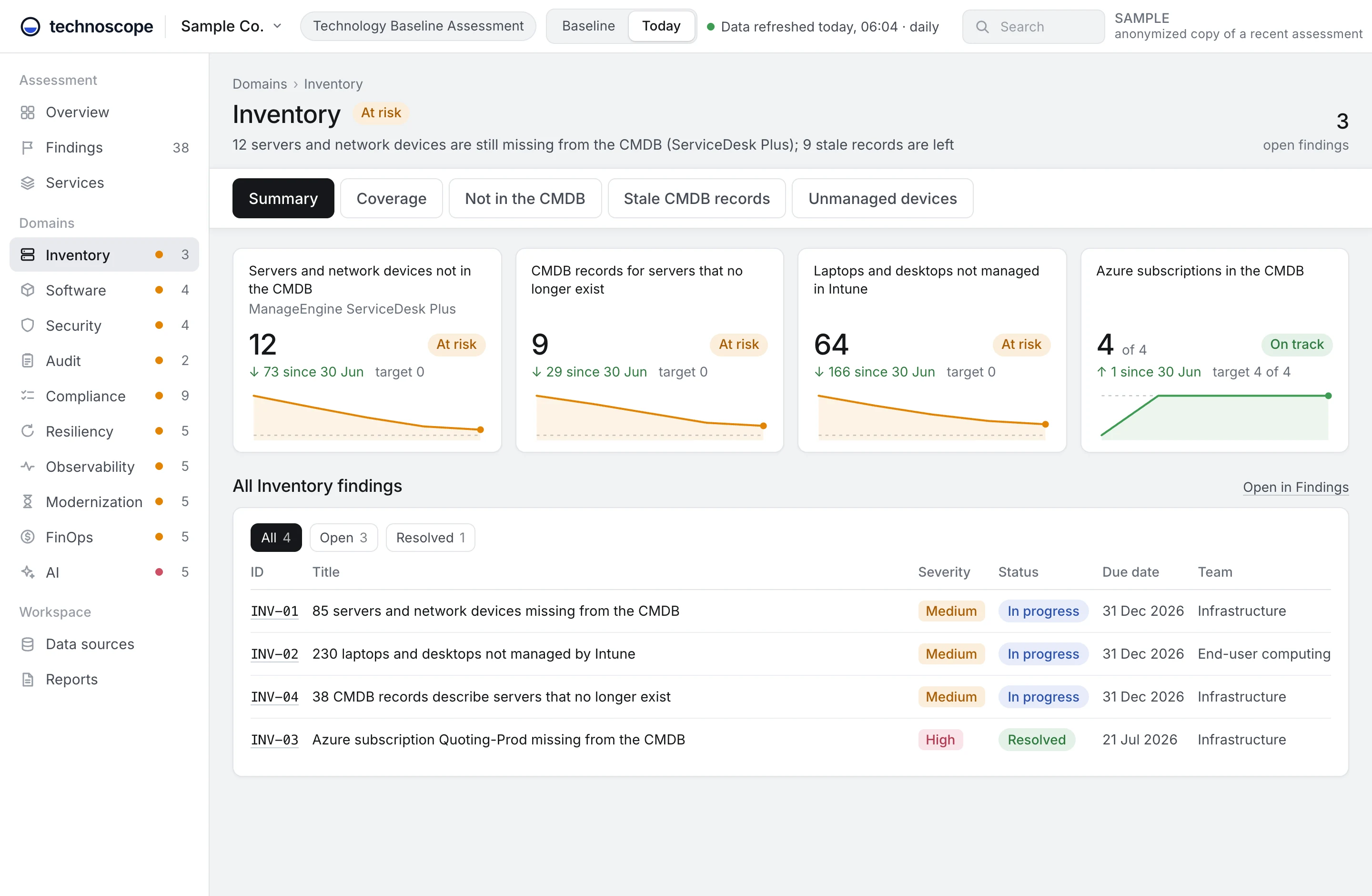Screen dimensions: 1372x896
Task: Open Technology Baseline Assessment selector
Action: (418, 26)
